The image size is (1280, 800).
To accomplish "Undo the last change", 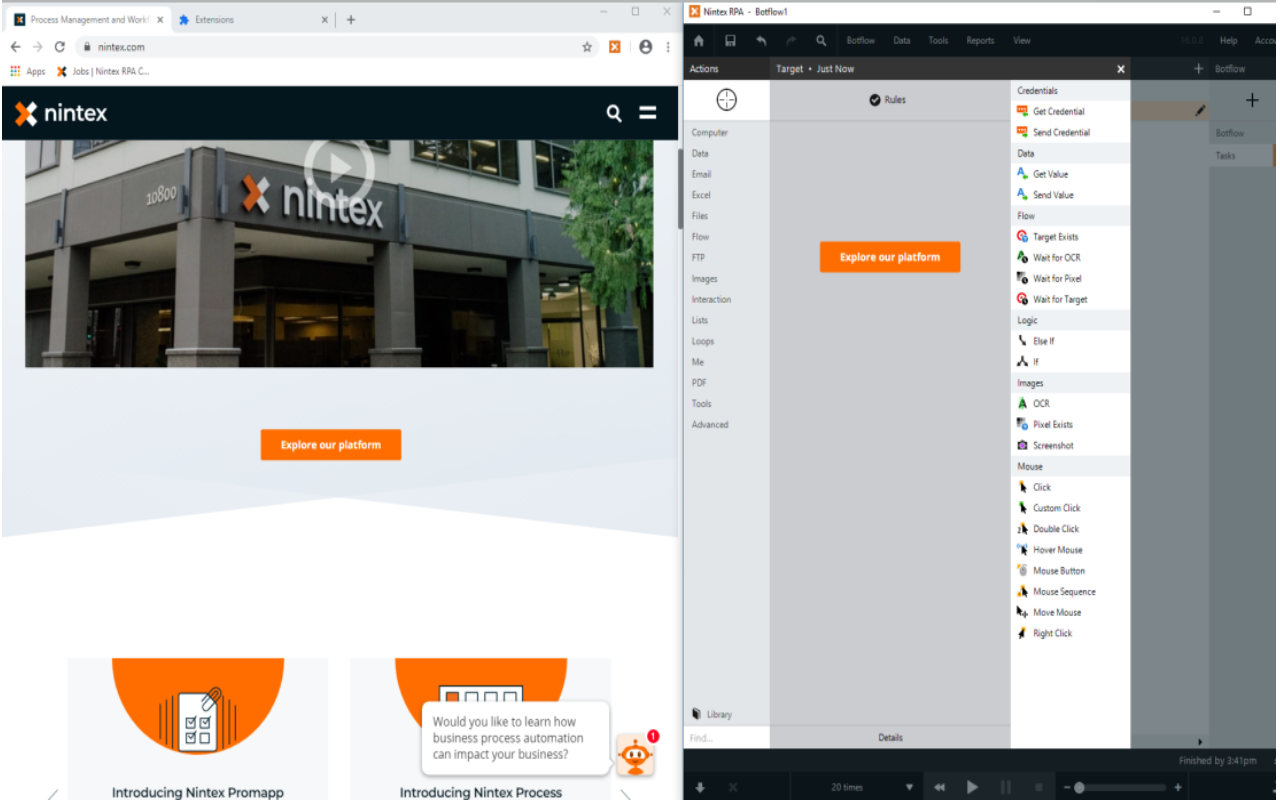I will [x=760, y=40].
